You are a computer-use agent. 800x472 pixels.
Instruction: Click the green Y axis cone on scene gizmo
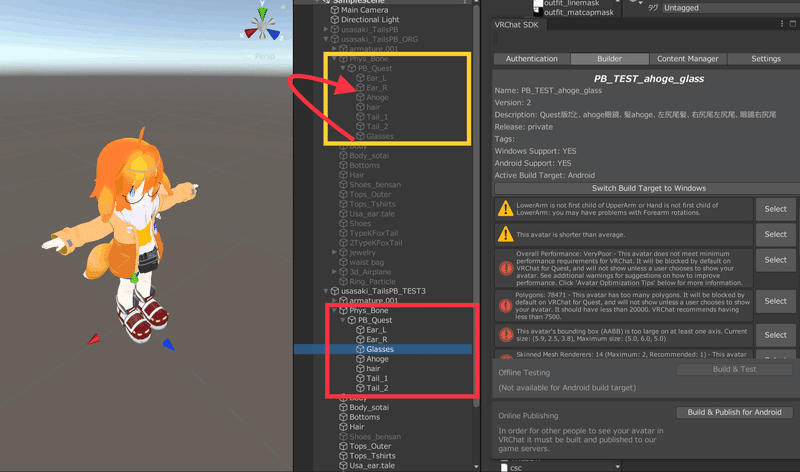(262, 12)
